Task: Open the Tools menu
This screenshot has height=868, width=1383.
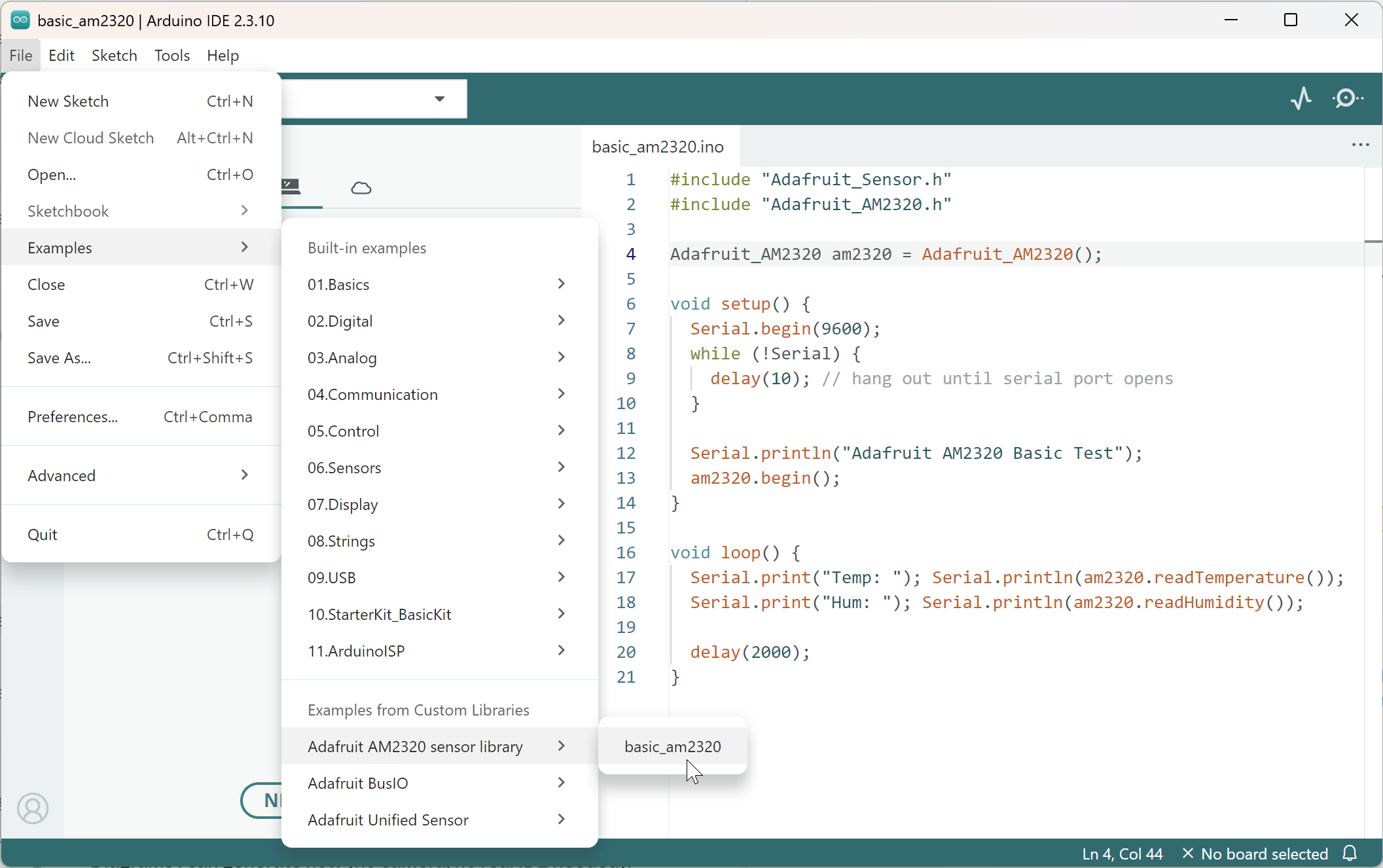Action: 172,56
